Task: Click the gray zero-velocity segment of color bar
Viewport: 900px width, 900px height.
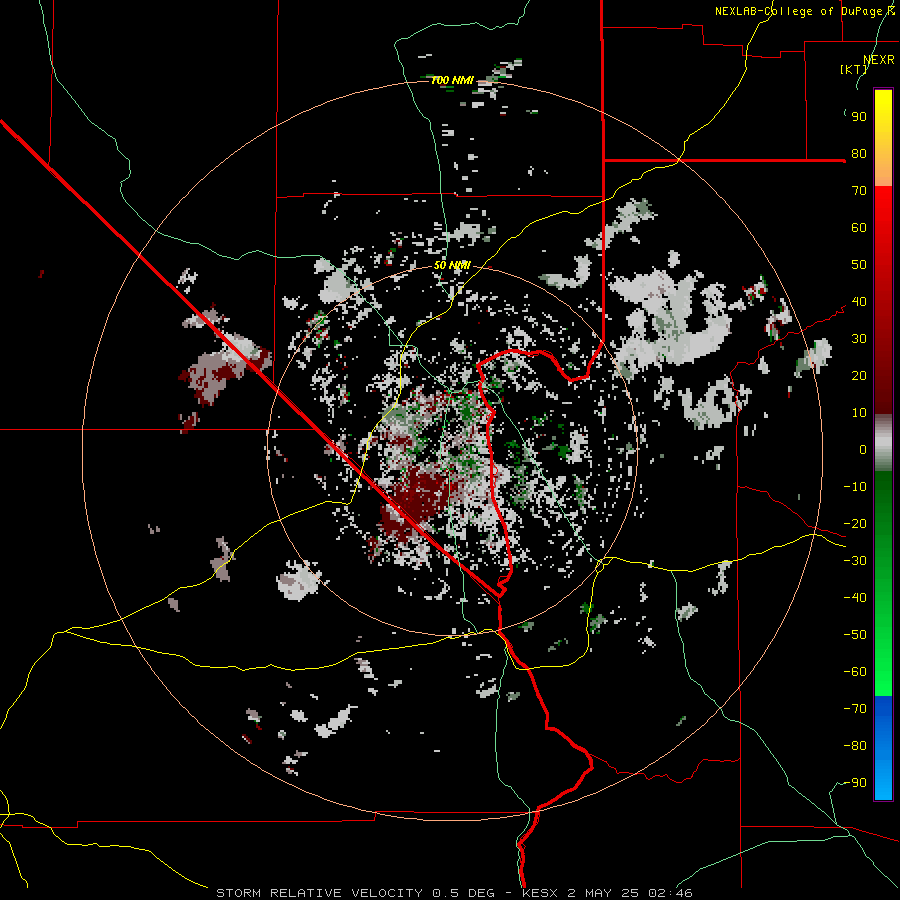Action: [x=883, y=443]
